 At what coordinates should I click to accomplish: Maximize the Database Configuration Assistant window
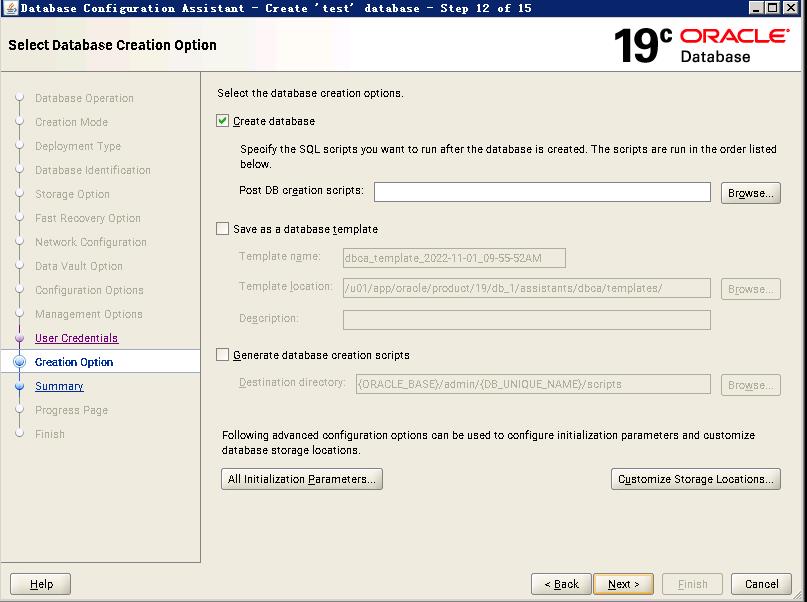pos(773,8)
